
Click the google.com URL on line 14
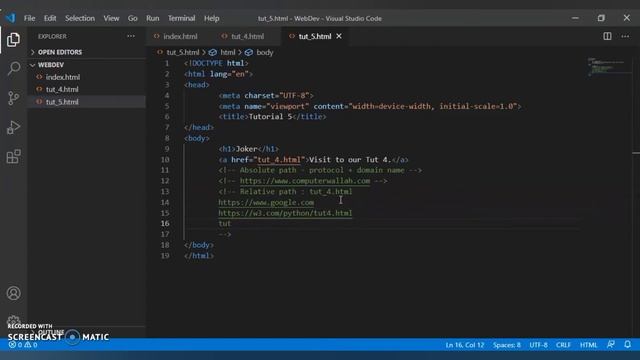coord(266,202)
